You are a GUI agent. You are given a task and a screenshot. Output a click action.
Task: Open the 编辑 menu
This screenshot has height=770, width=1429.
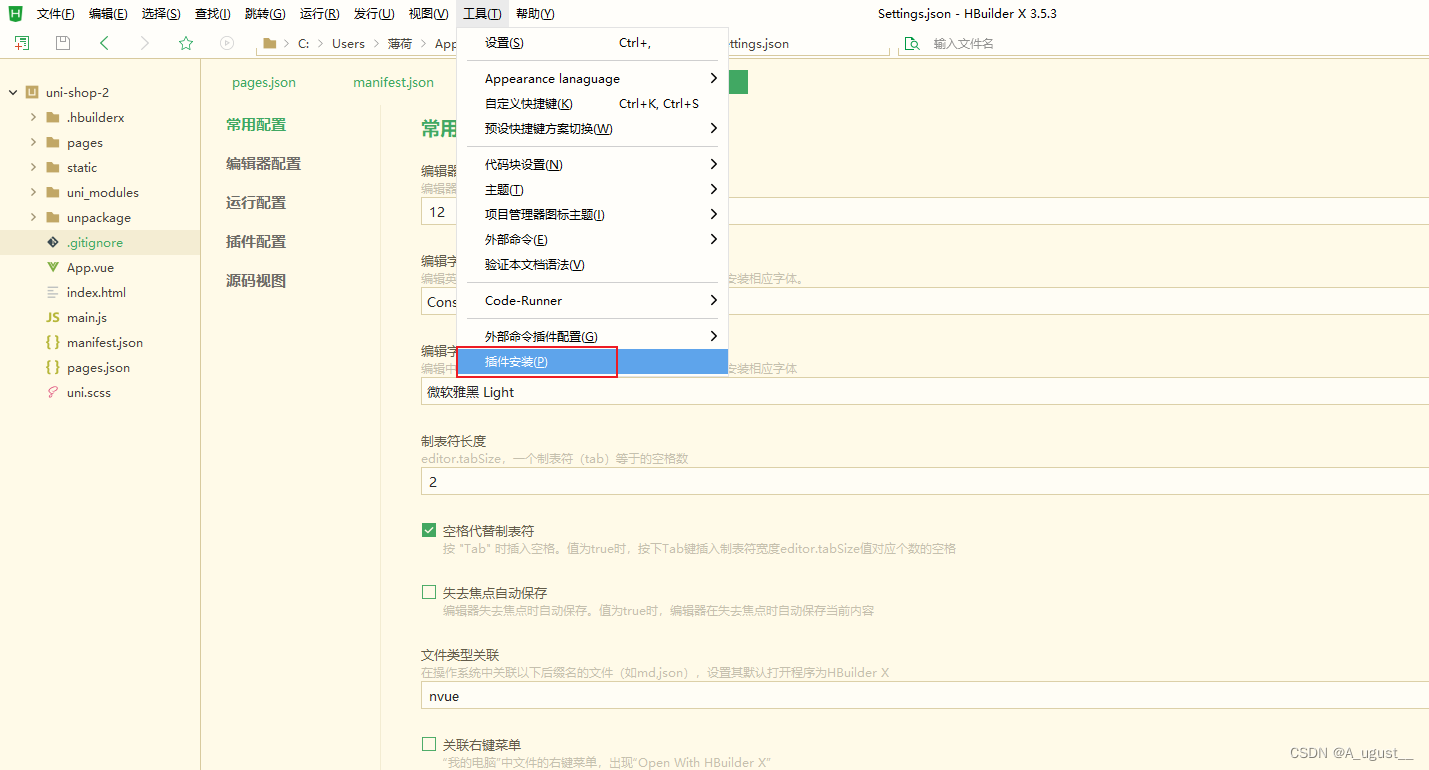(x=108, y=13)
